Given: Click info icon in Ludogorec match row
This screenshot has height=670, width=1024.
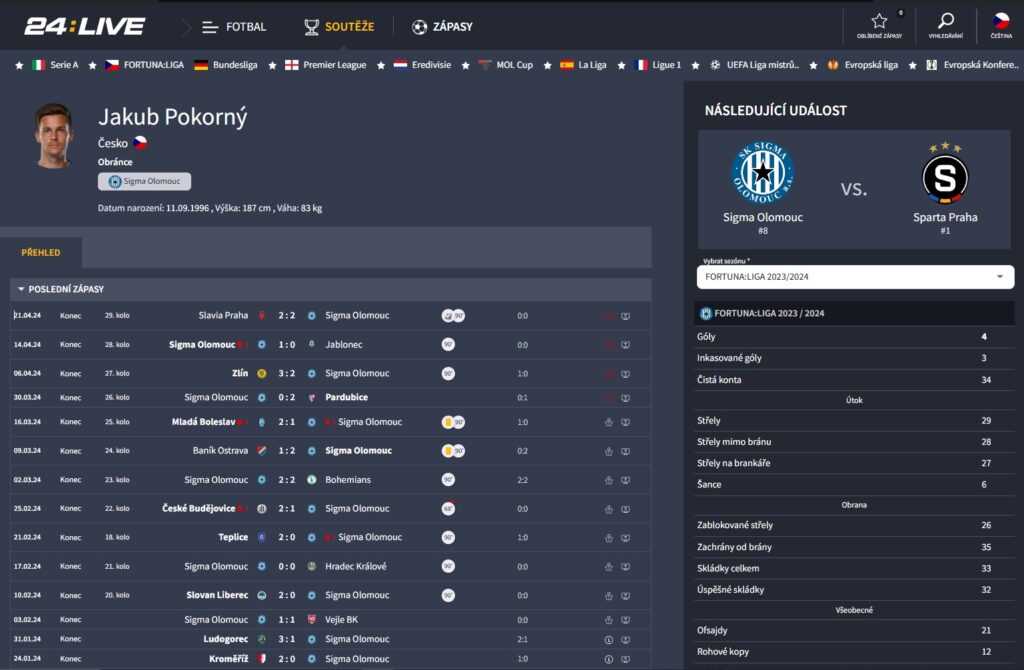Looking at the screenshot, I should point(608,639).
